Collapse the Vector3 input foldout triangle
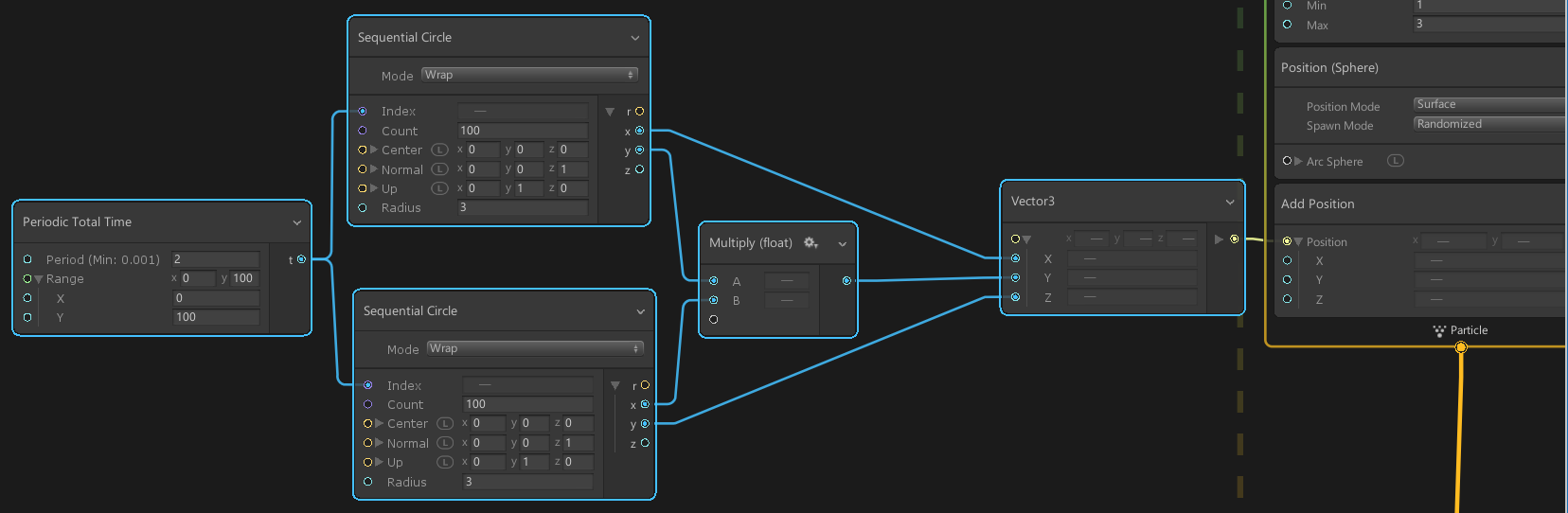 pyautogui.click(x=1026, y=239)
